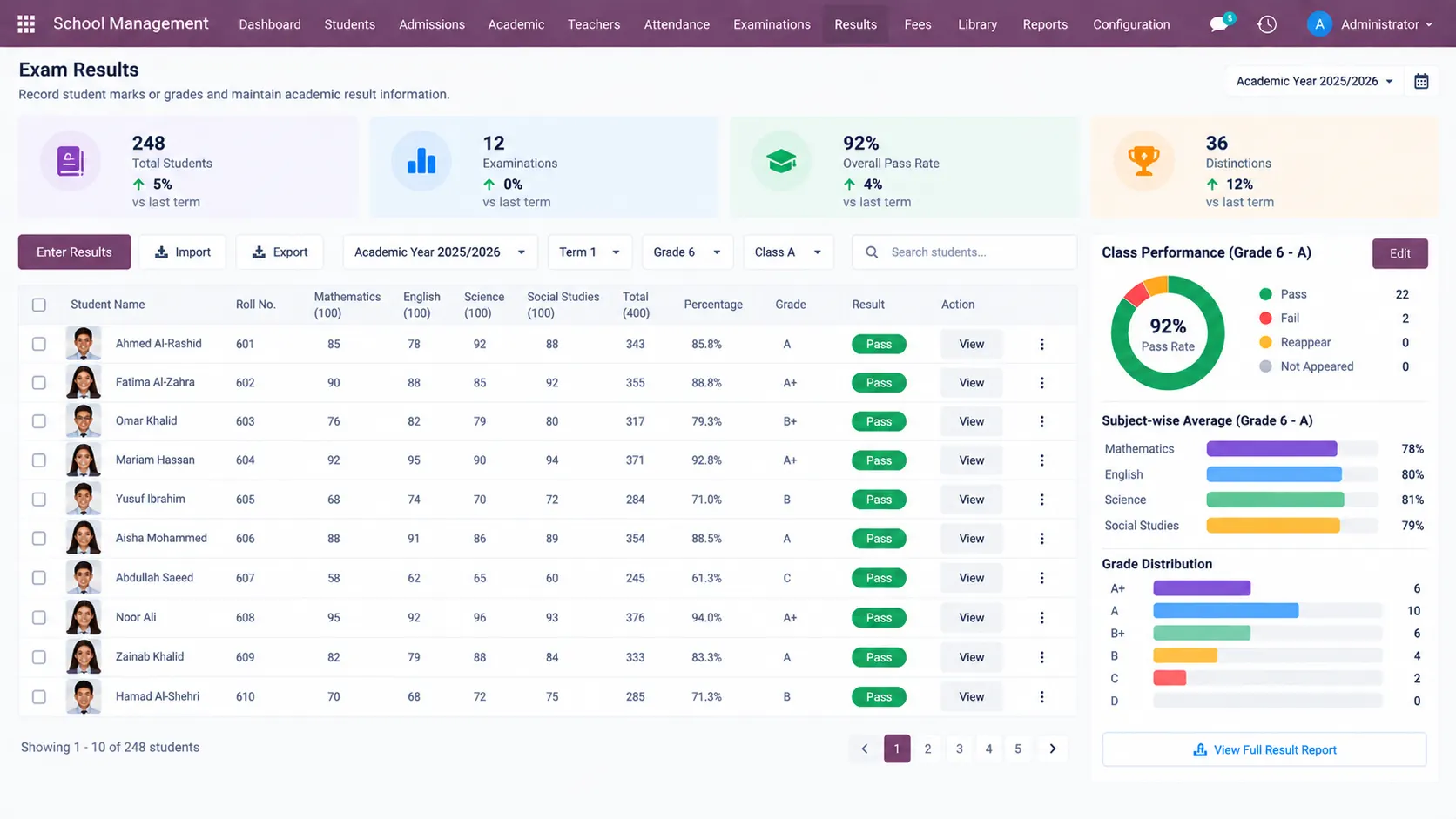Viewport: 1456px width, 819px height.
Task: Click the Export button
Action: 280,252
